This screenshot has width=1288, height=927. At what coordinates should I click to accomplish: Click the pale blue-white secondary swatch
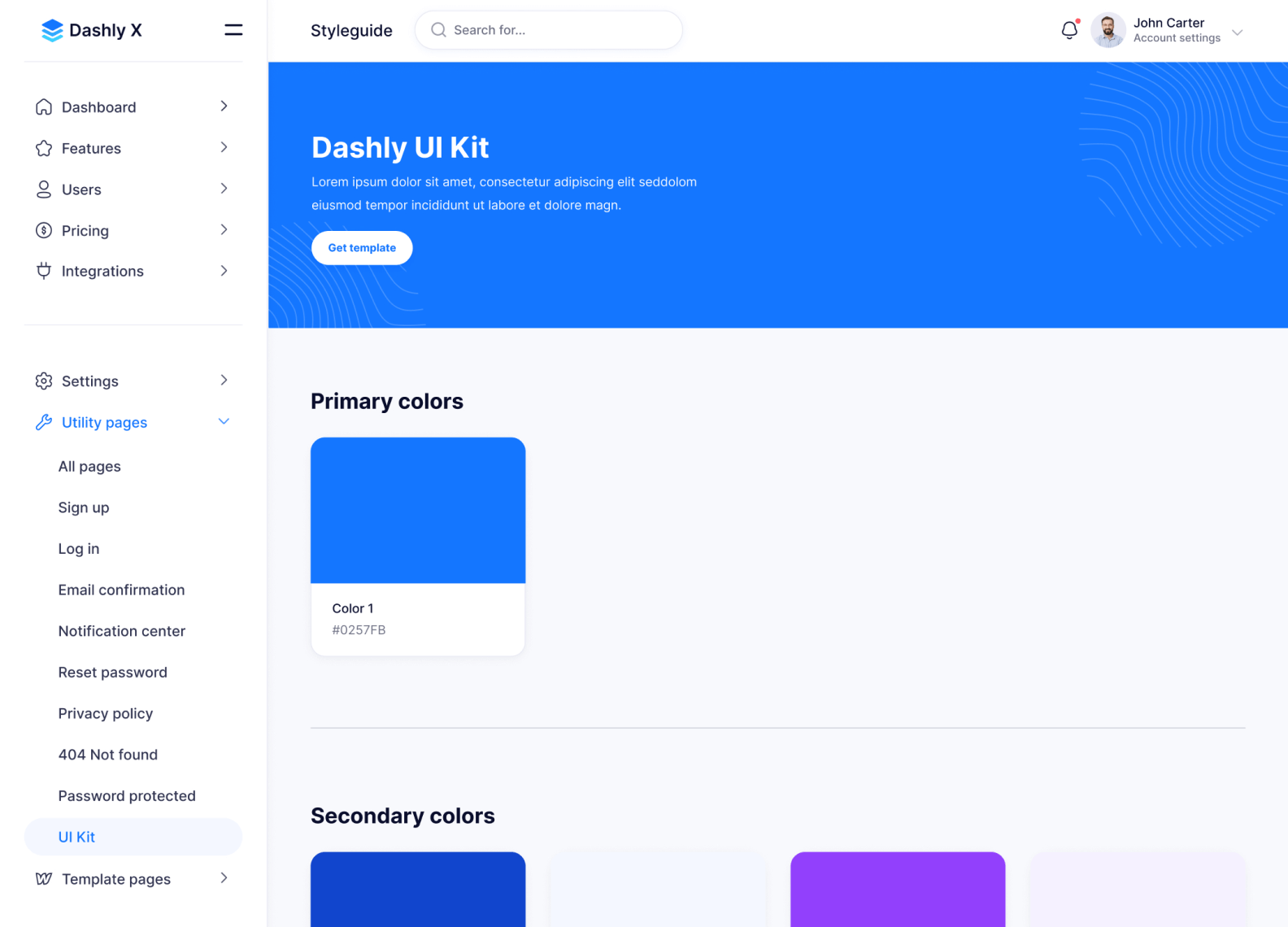658,889
